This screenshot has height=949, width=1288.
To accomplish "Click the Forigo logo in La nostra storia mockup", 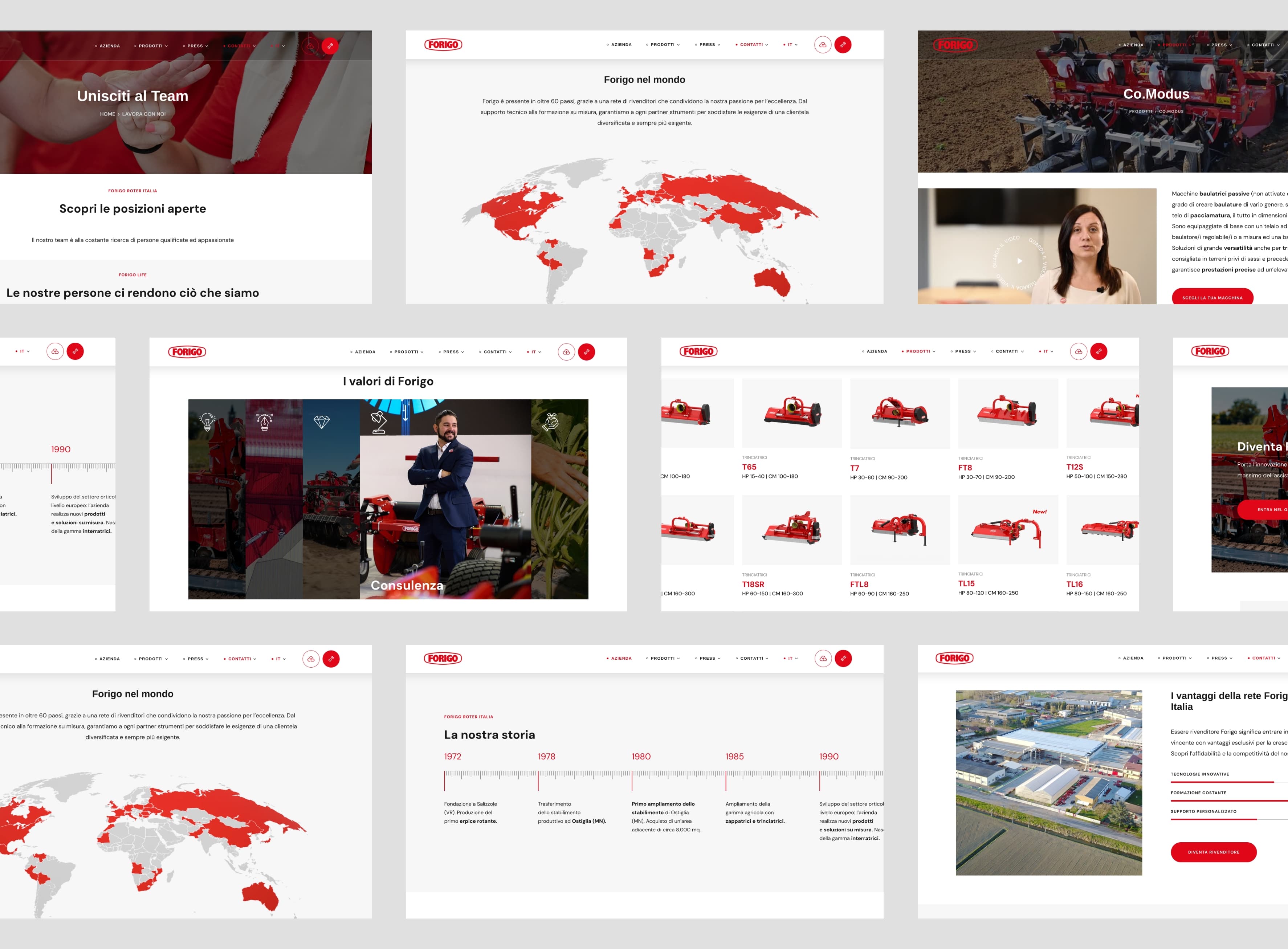I will point(443,658).
